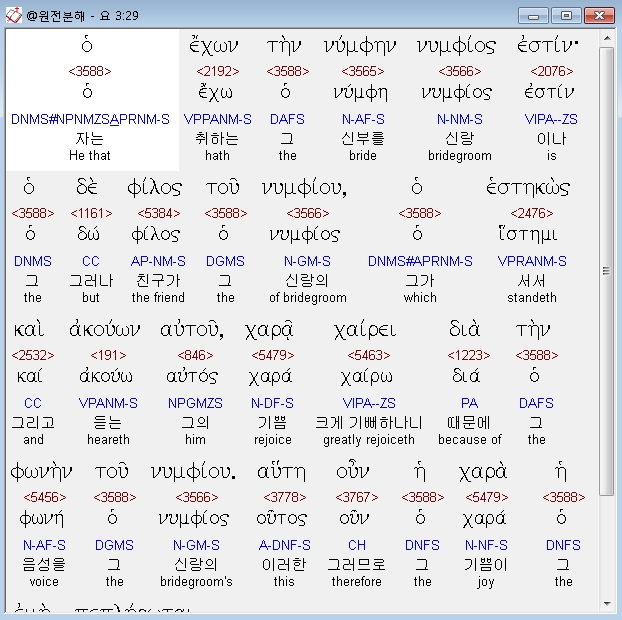This screenshot has width=622, height=620.
Task: Click the parsing code PA
Action: coord(469,403)
